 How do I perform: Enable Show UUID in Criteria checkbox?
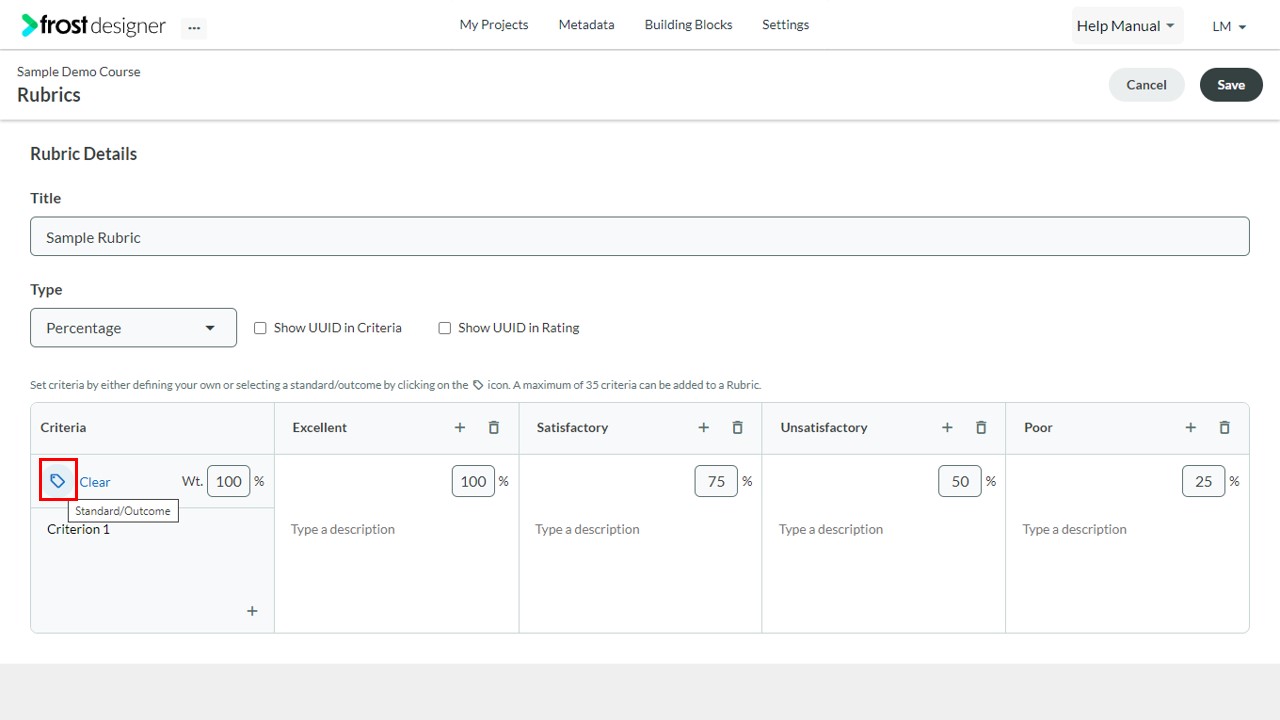[x=260, y=328]
